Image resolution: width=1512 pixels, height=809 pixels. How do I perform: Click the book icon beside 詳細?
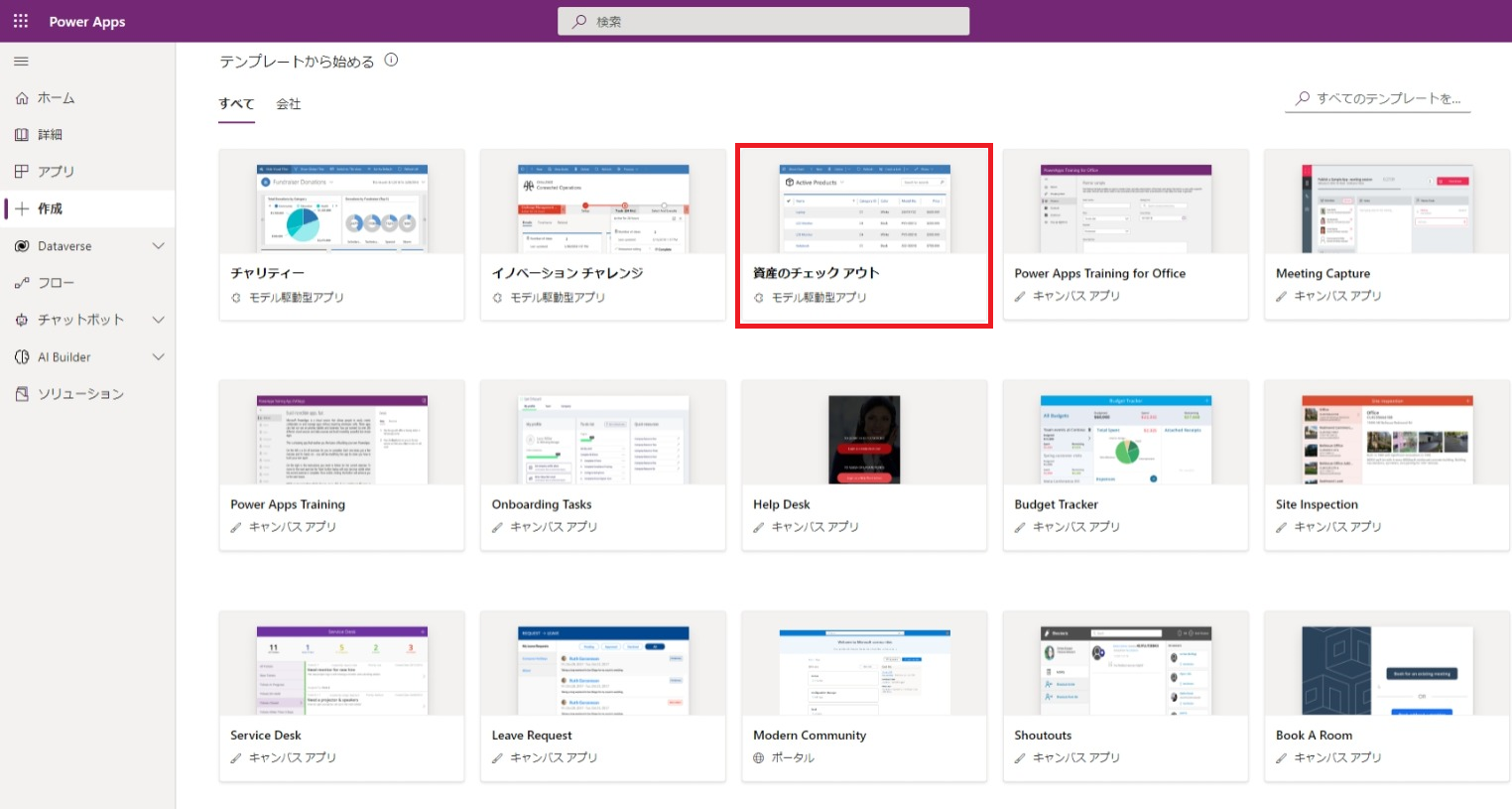22,135
